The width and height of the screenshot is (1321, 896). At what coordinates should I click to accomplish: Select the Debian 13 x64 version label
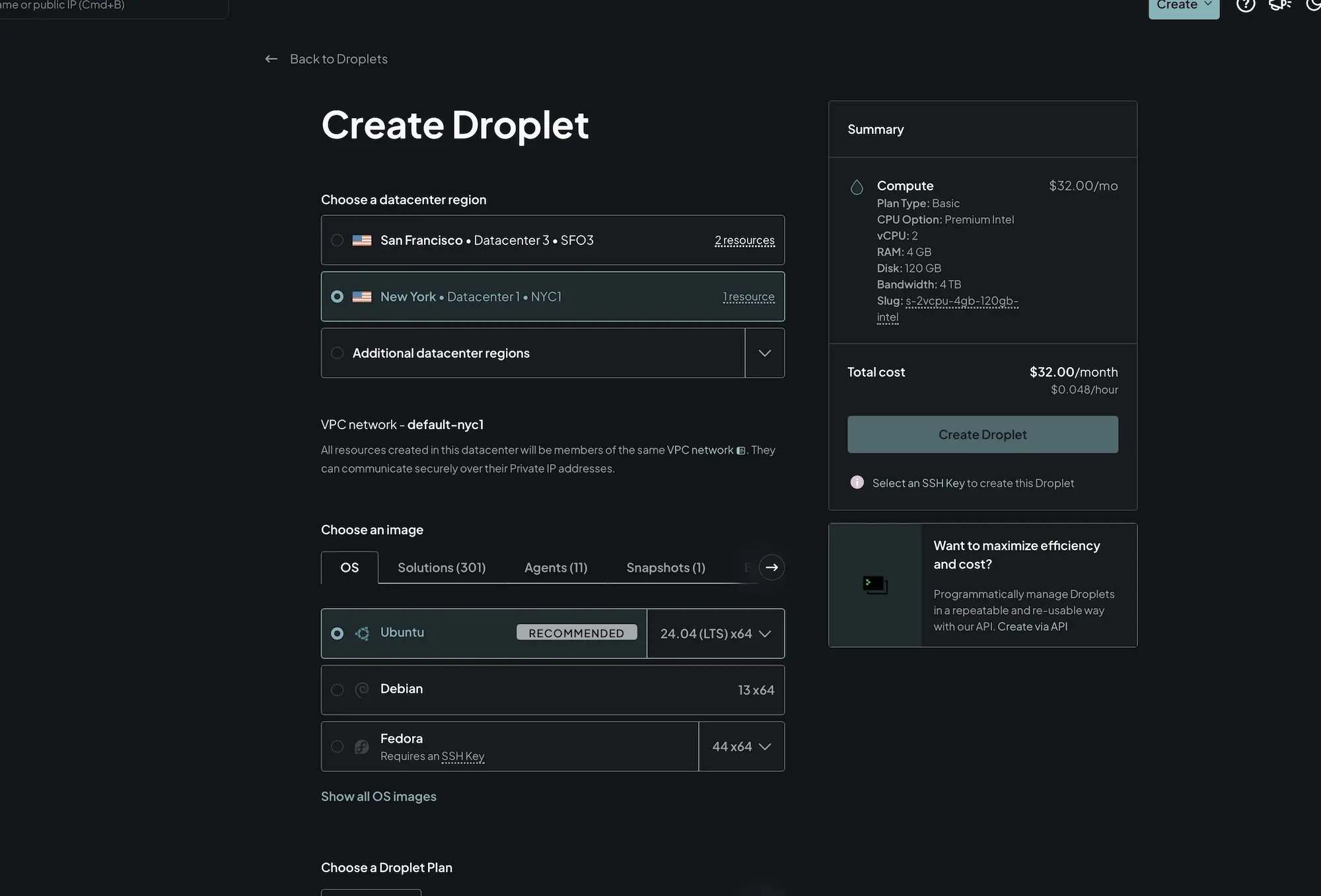pos(756,690)
